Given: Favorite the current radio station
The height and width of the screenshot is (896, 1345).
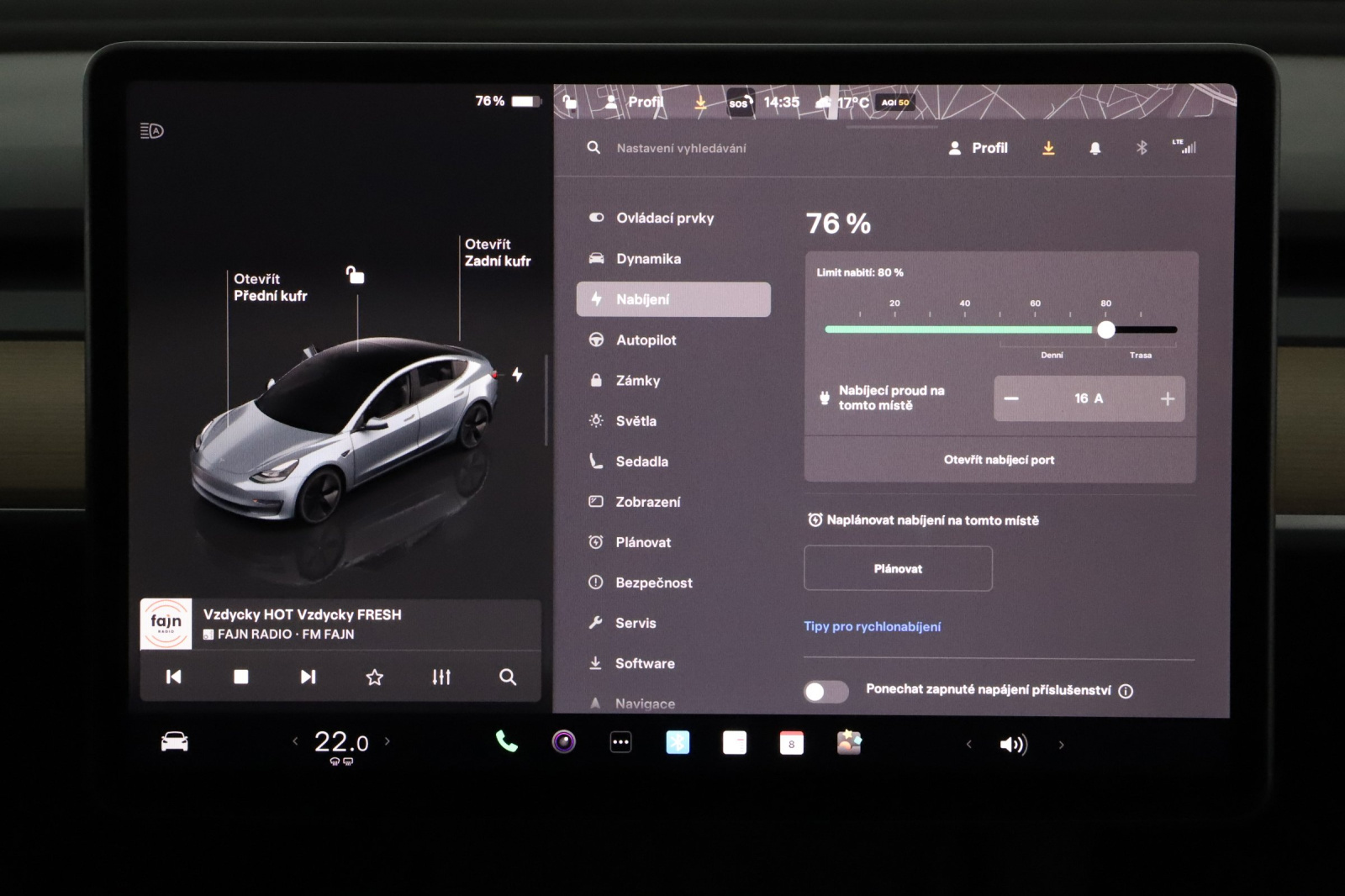Looking at the screenshot, I should pos(375,677).
